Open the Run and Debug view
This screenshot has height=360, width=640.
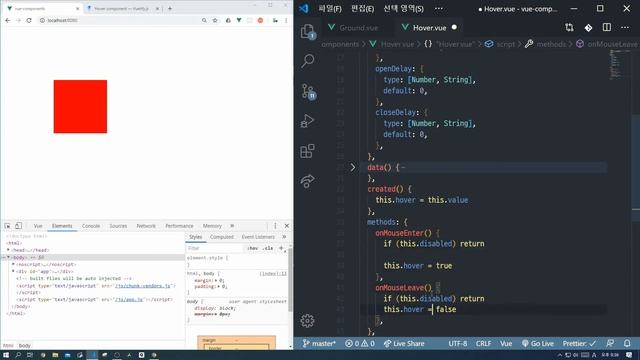[307, 121]
